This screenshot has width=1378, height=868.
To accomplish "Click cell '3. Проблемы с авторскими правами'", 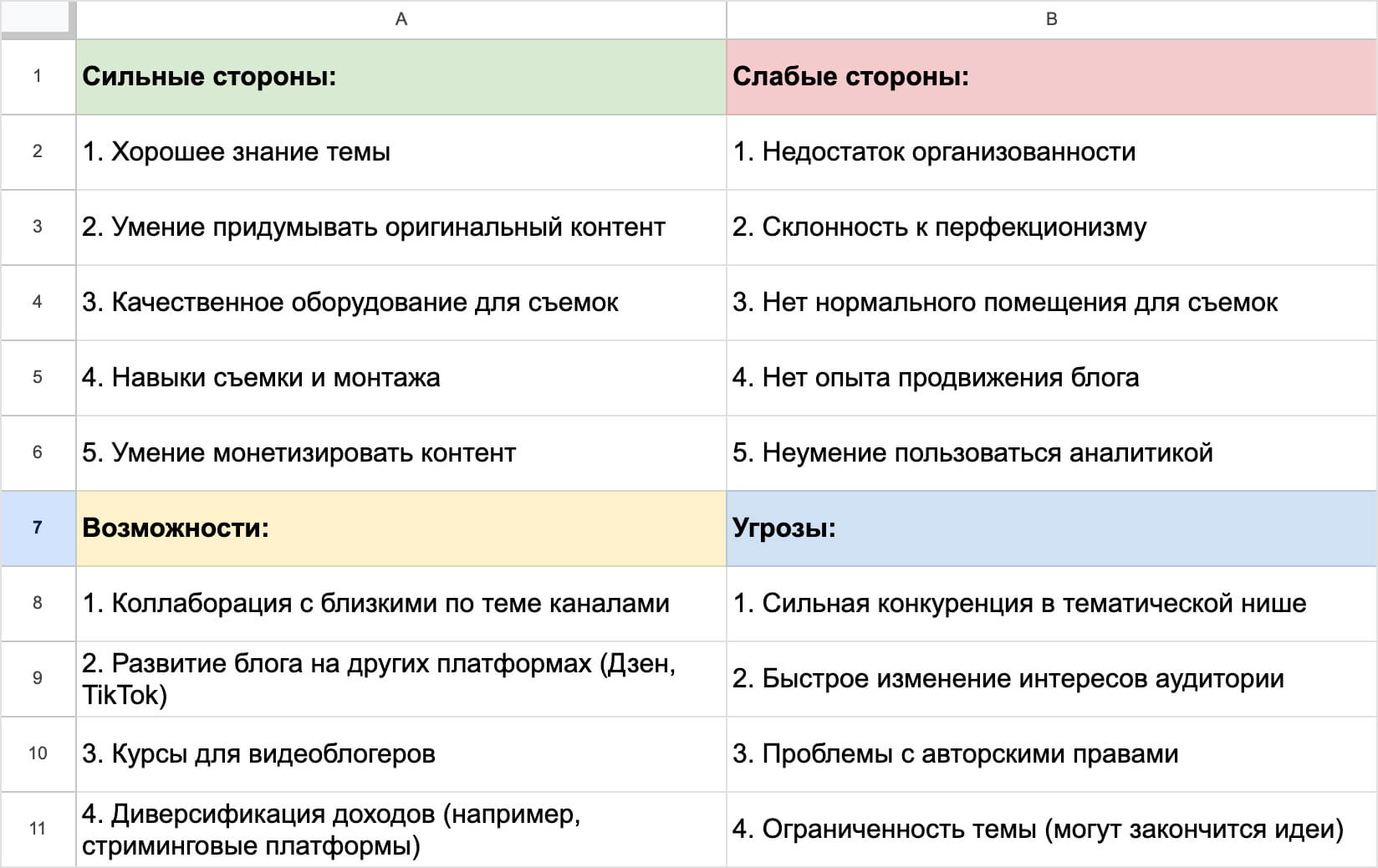I will [x=1051, y=754].
